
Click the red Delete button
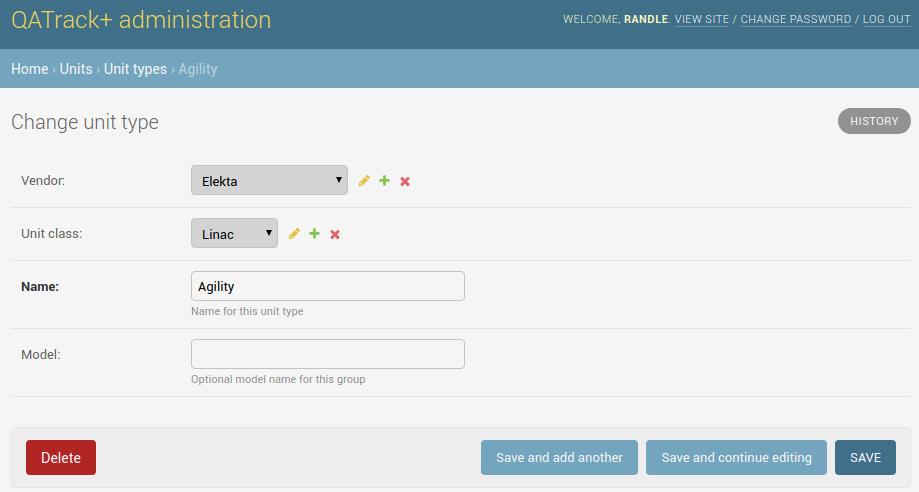[61, 457]
